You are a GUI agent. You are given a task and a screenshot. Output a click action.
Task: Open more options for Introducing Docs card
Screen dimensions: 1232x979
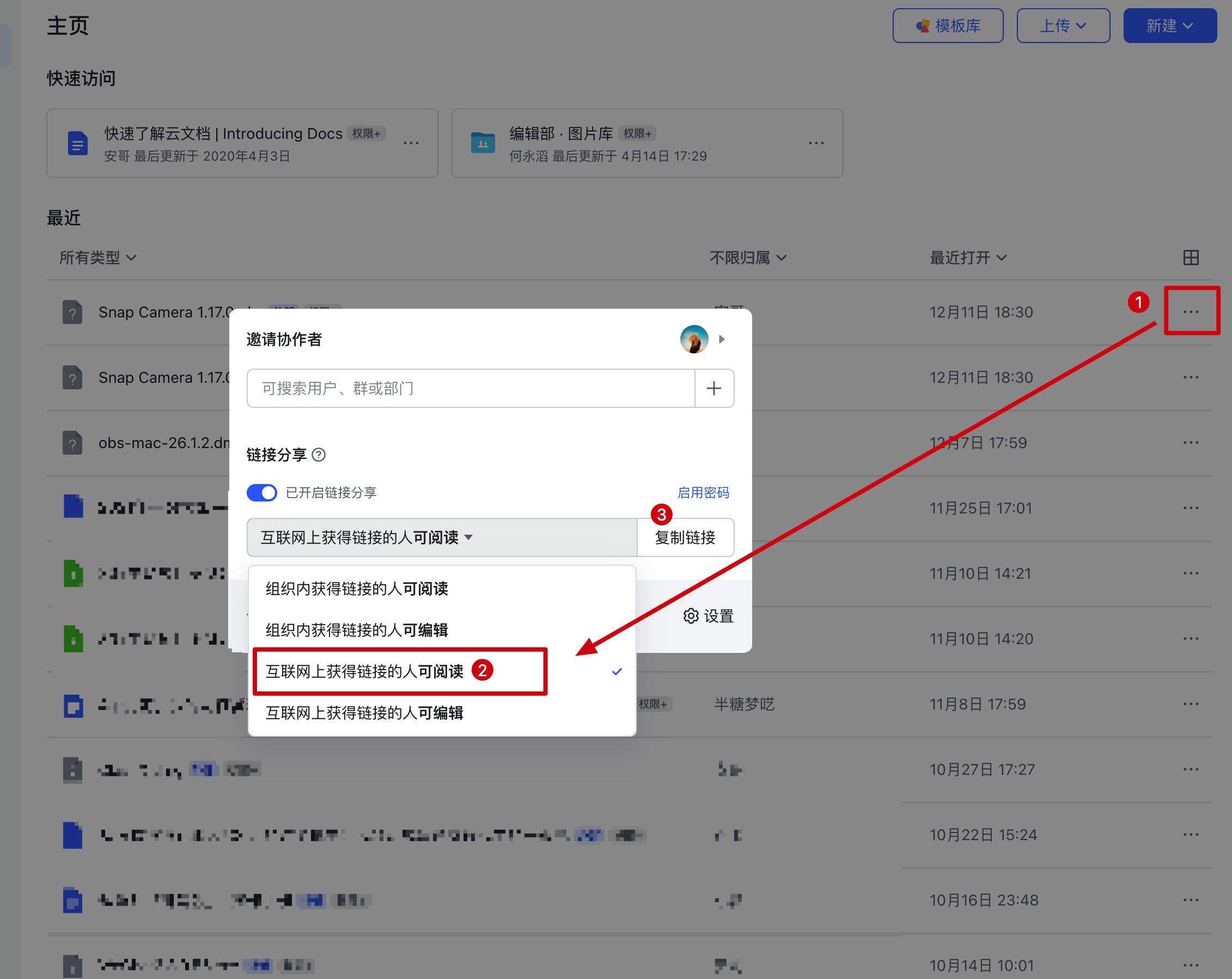[411, 143]
